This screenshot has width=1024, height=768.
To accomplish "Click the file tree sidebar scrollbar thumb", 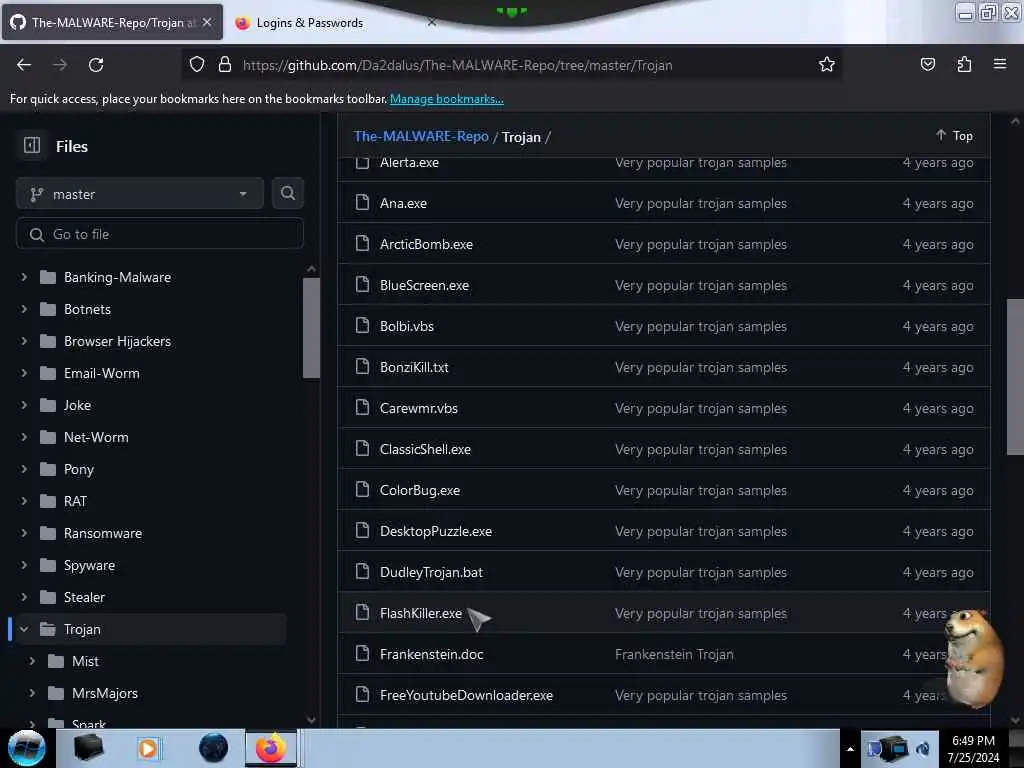I will (x=311, y=328).
